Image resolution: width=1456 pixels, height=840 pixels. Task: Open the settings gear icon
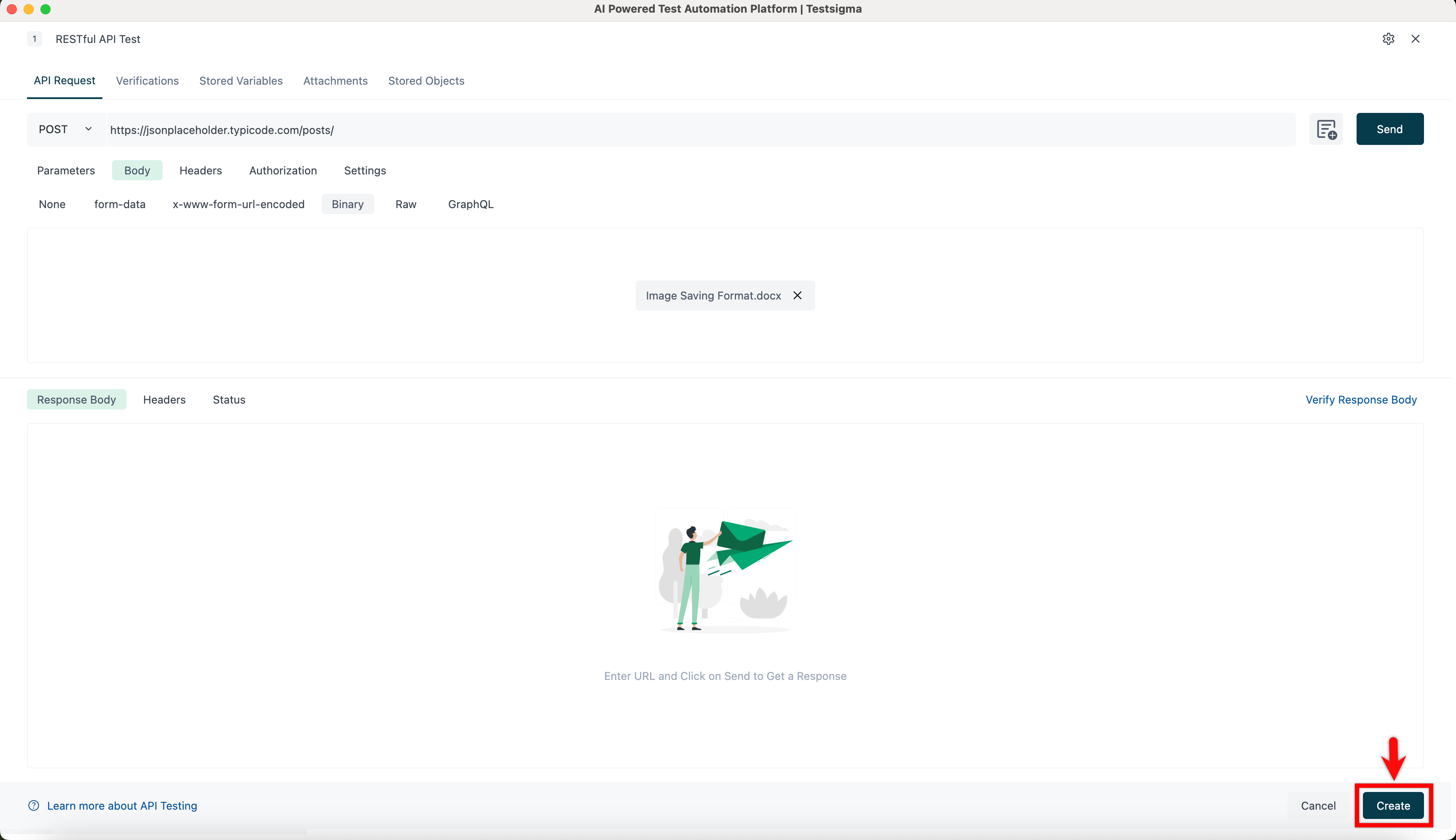(x=1389, y=39)
